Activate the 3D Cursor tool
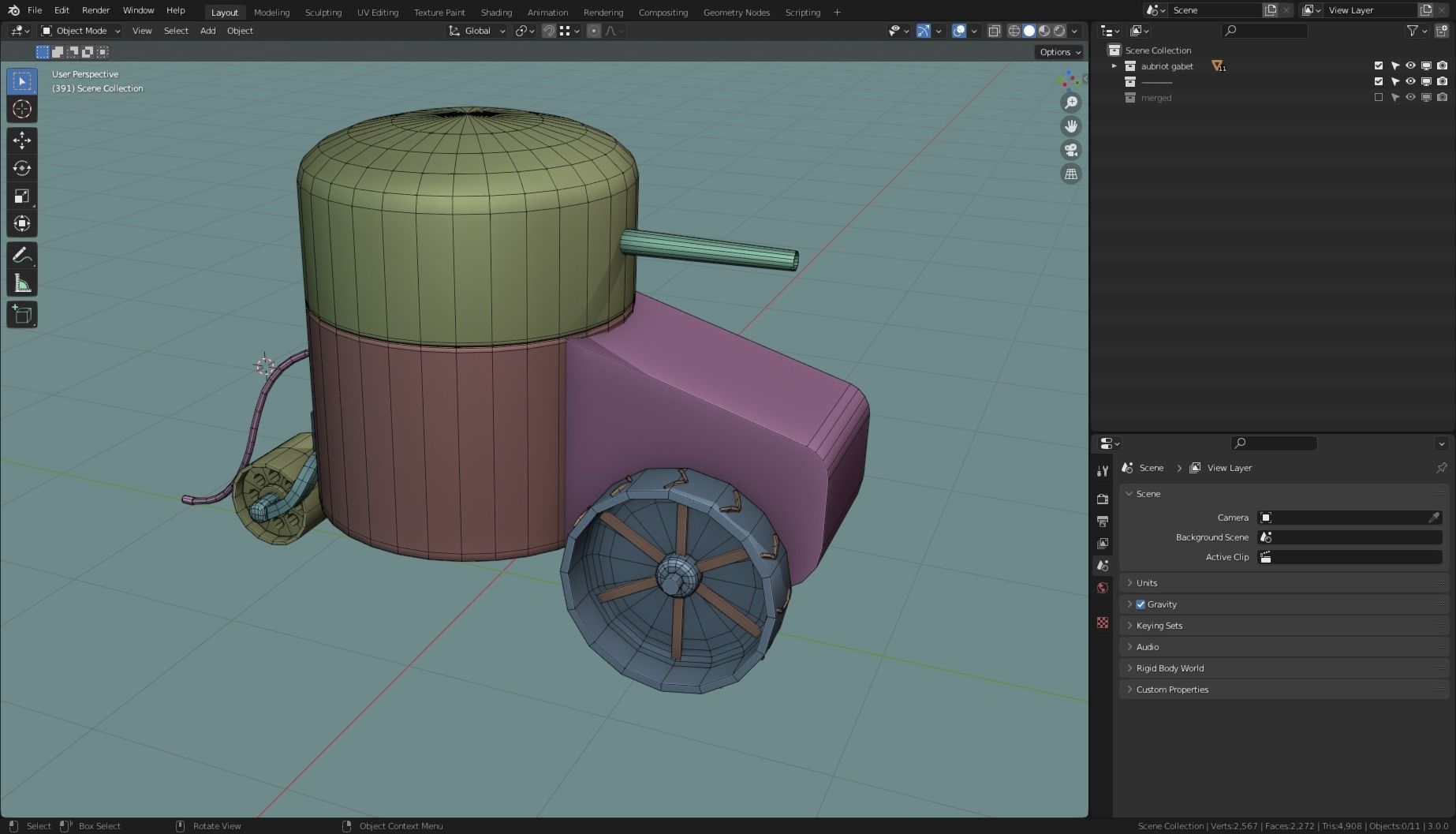Image resolution: width=1456 pixels, height=834 pixels. coord(22,109)
